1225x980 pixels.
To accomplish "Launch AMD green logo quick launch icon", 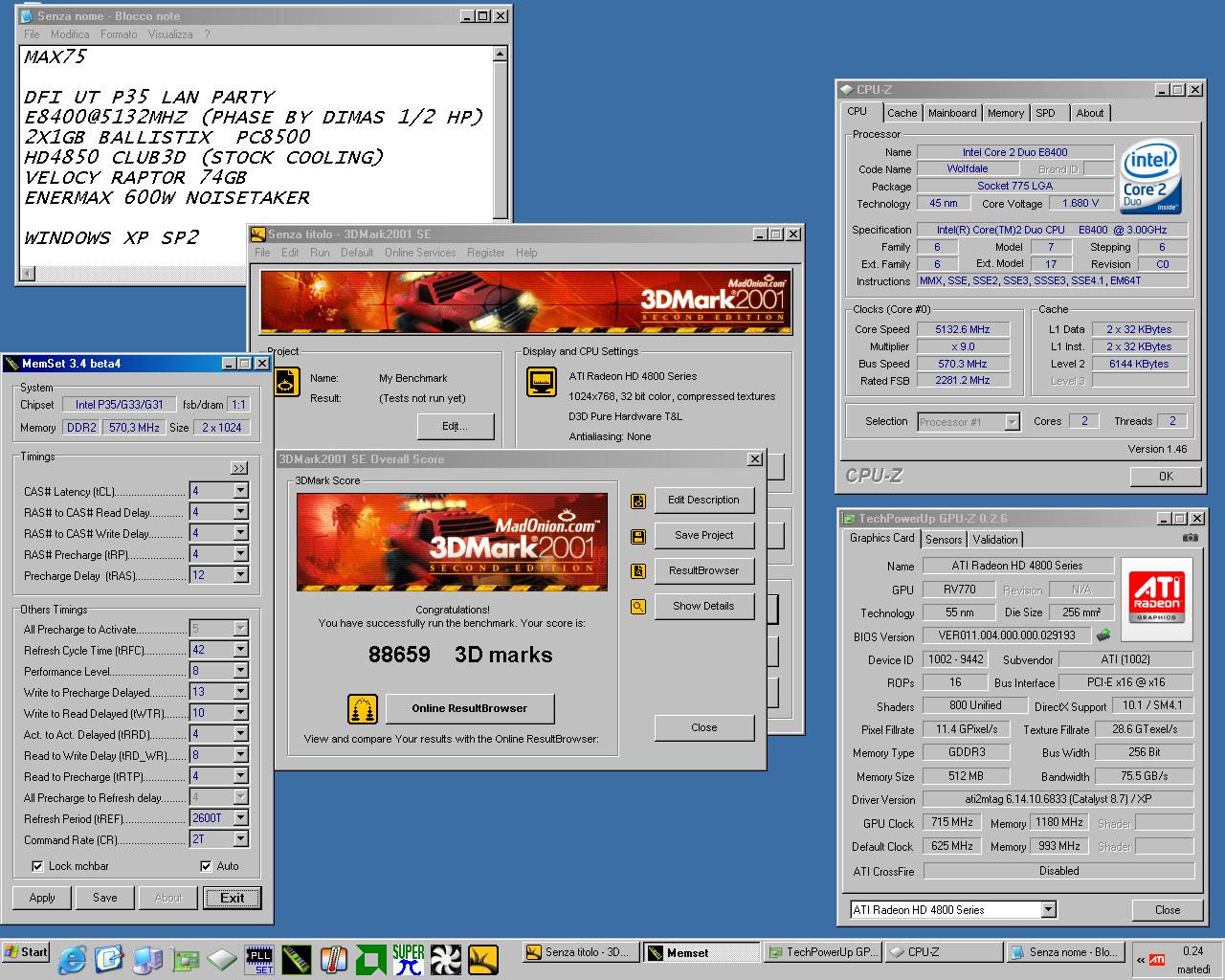I will (371, 959).
